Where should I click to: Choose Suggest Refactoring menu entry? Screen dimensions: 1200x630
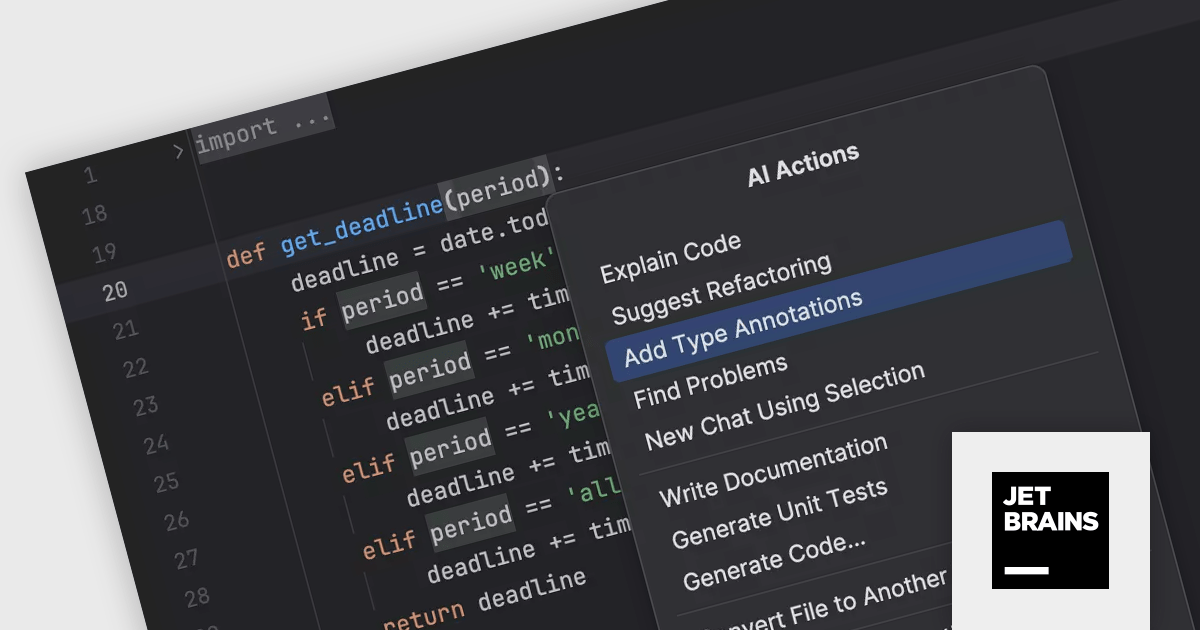(721, 288)
